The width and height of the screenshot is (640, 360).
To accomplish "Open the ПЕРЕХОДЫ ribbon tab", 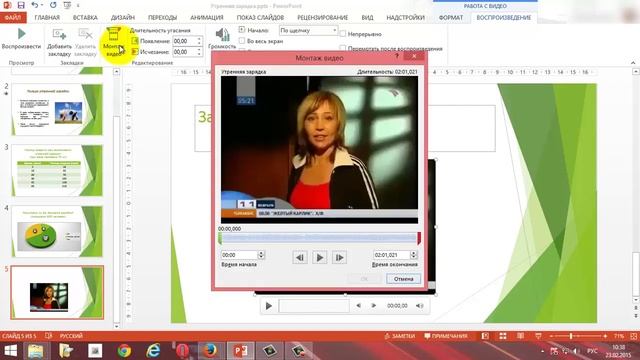I will pyautogui.click(x=162, y=18).
